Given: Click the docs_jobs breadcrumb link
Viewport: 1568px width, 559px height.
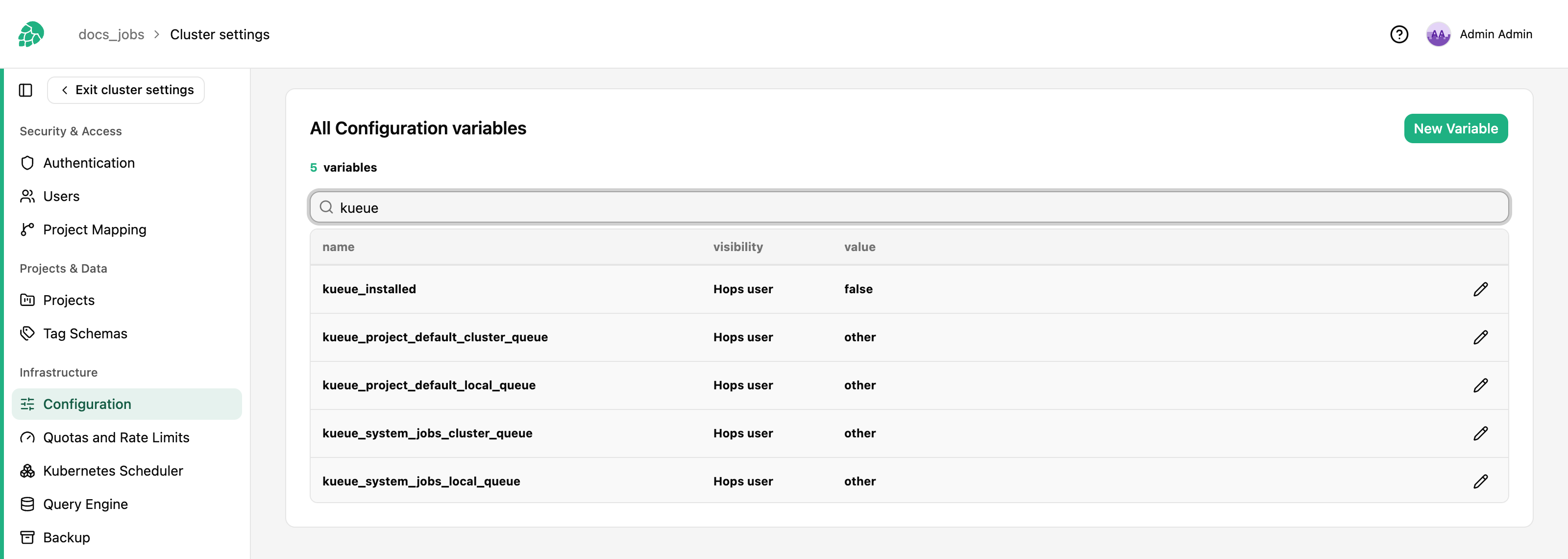Looking at the screenshot, I should point(111,34).
